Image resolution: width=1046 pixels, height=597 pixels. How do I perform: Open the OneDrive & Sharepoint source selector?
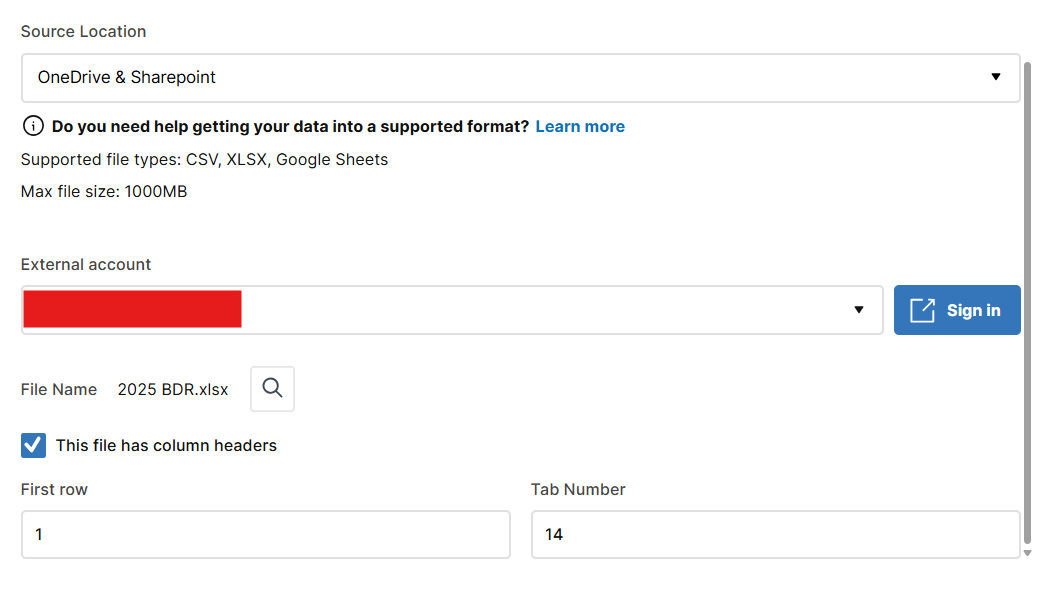point(520,78)
